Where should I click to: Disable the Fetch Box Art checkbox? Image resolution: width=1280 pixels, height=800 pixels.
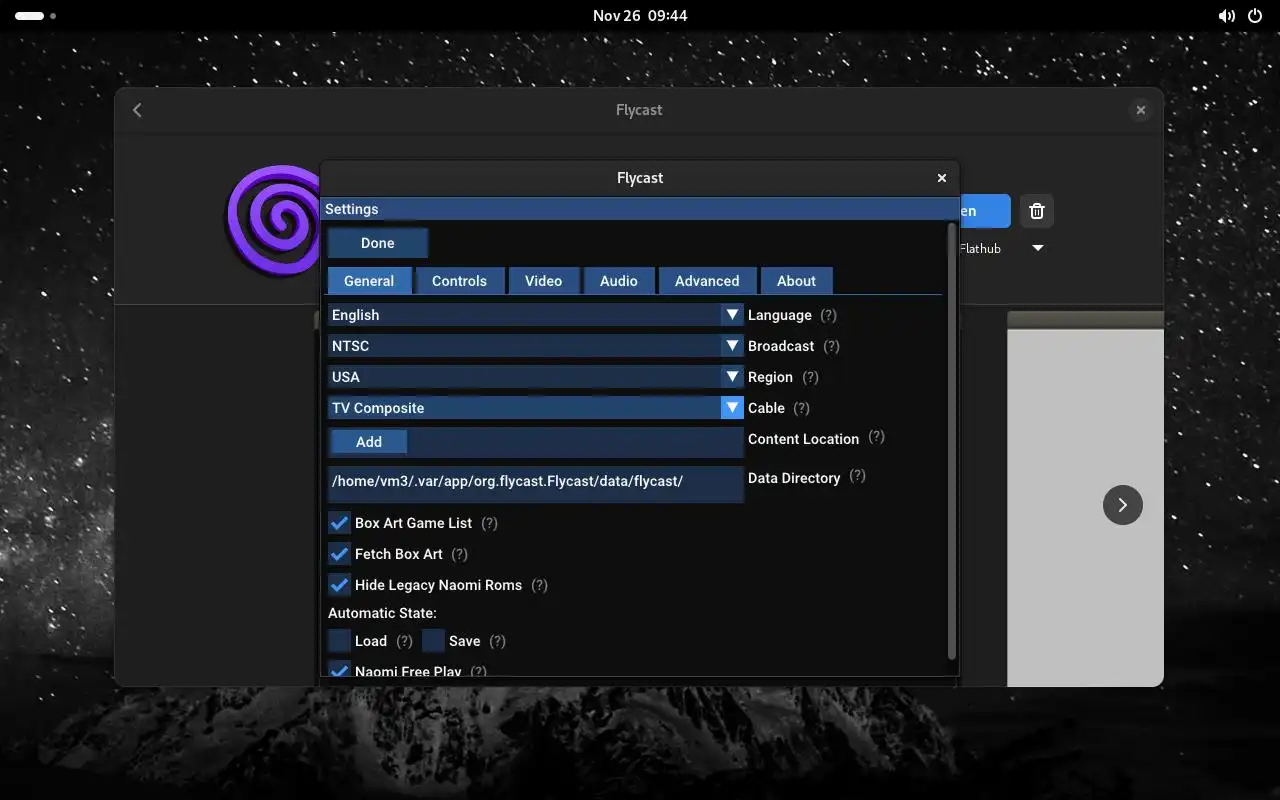339,554
